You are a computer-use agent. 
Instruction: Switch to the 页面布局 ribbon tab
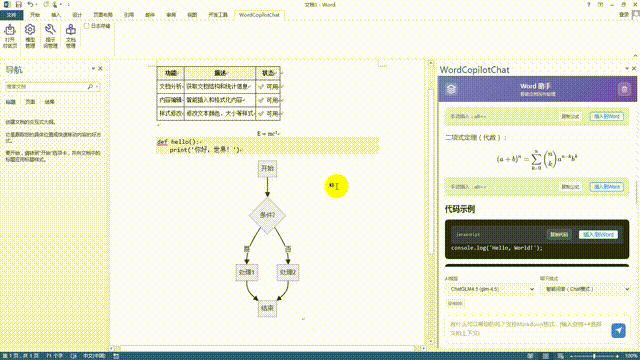tap(103, 15)
